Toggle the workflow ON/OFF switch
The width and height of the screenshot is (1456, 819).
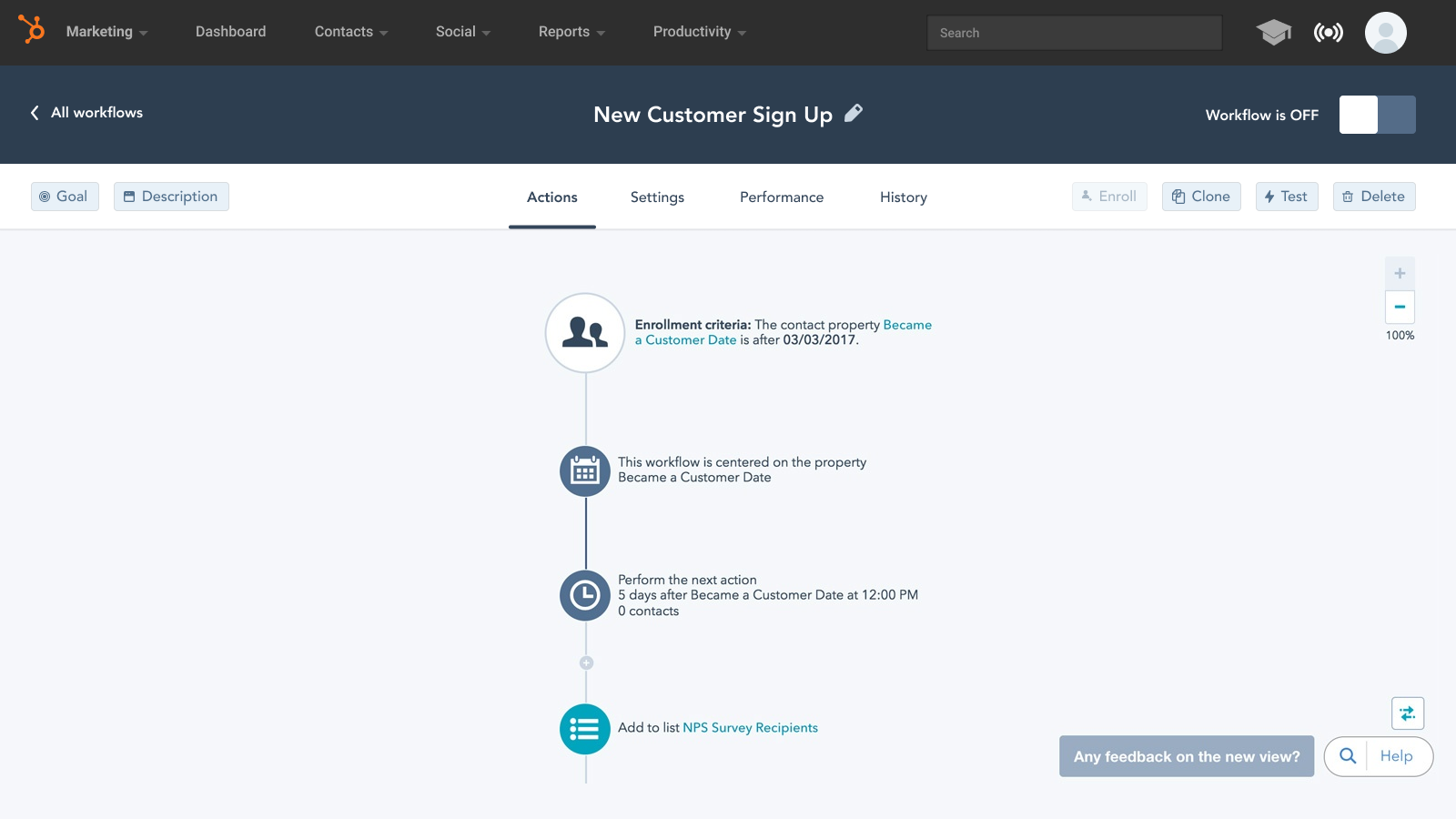(1377, 115)
